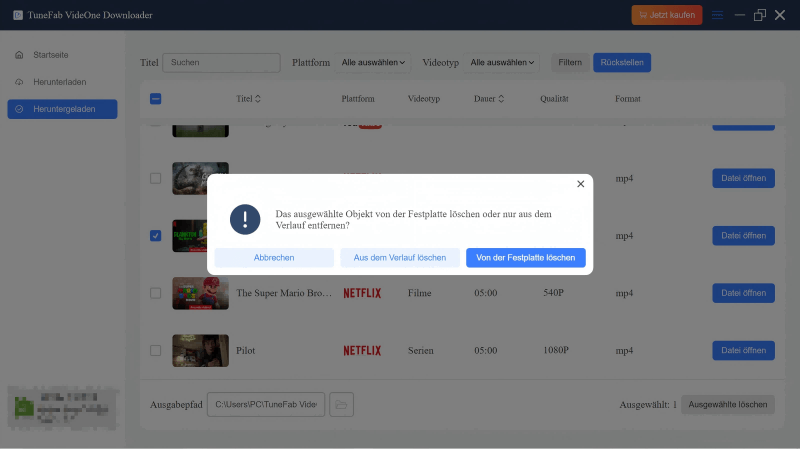This screenshot has width=800, height=449.
Task: Click the Titel search input field
Action: (221, 63)
